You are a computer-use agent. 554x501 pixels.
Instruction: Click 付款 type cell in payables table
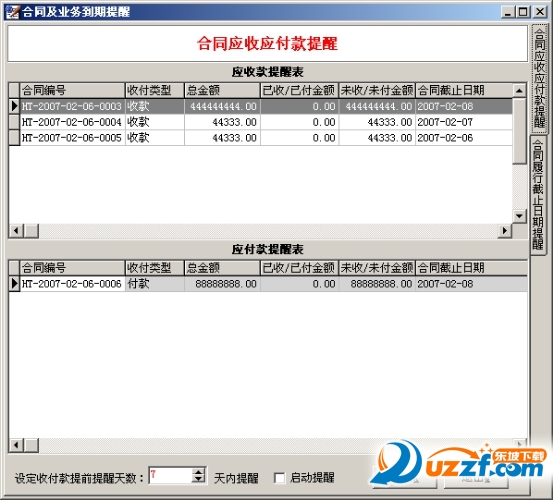coord(155,284)
